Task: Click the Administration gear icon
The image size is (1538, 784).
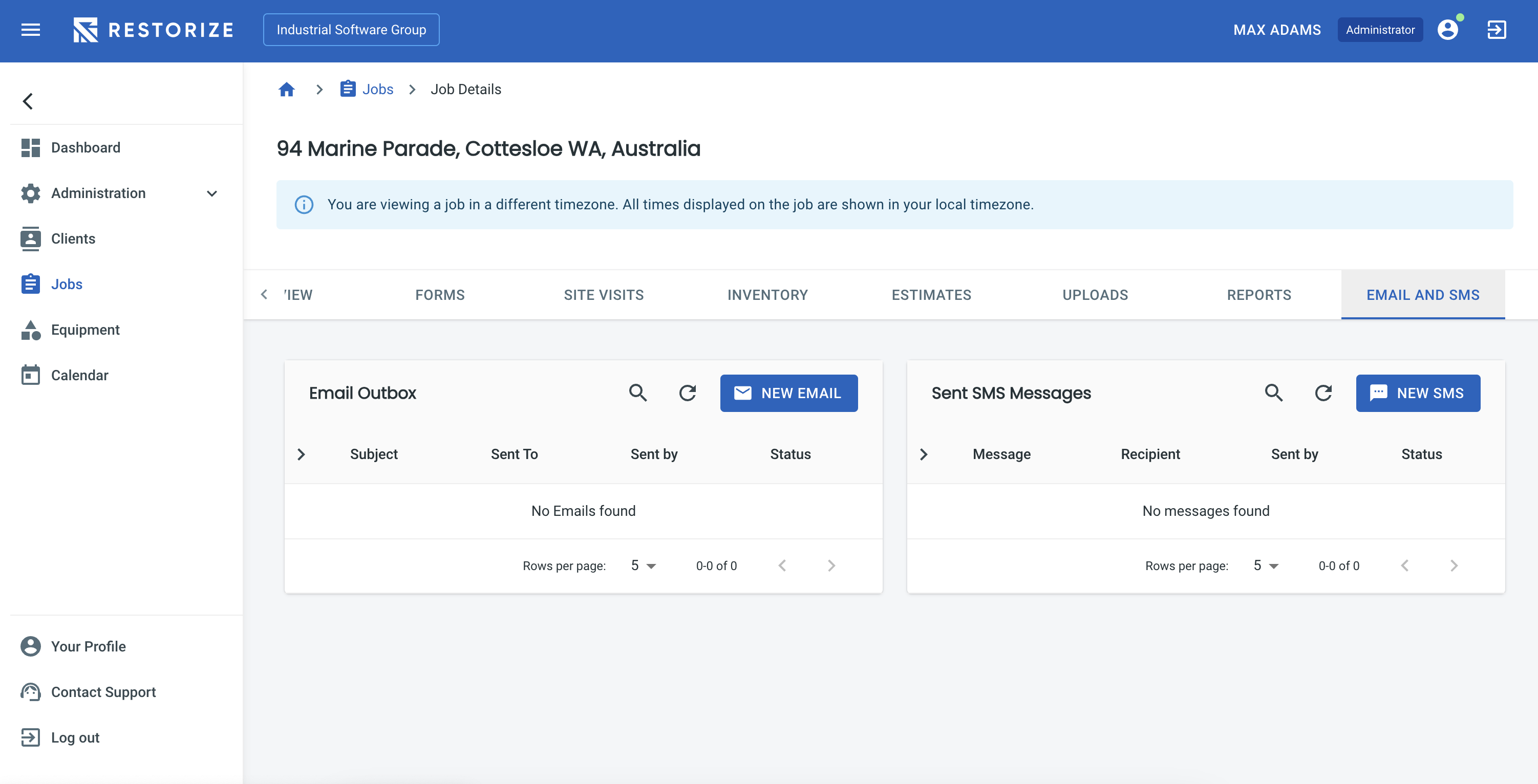Action: (x=30, y=193)
